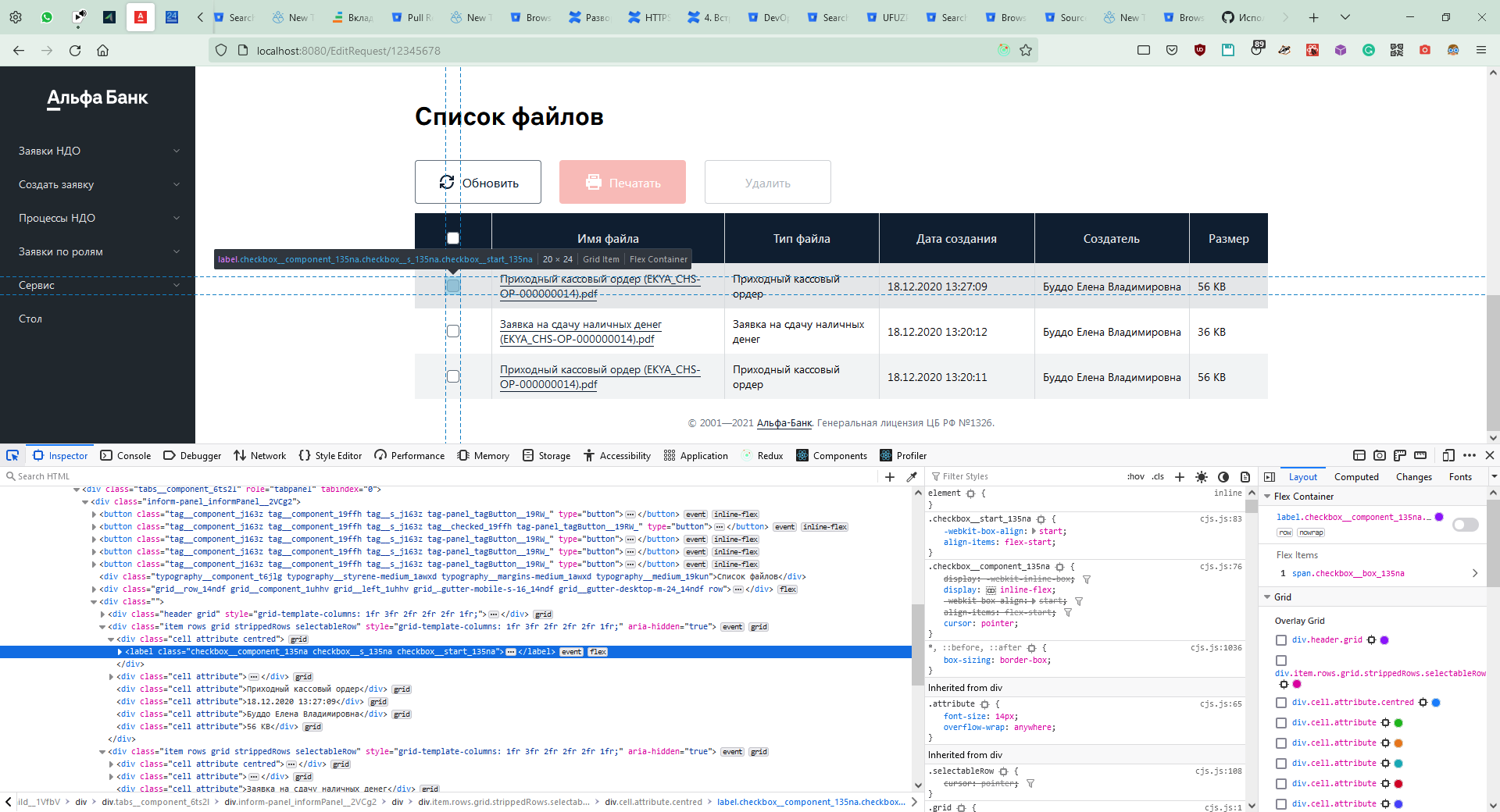1500x812 pixels.
Task: Select the element picker tool
Action: click(12, 455)
